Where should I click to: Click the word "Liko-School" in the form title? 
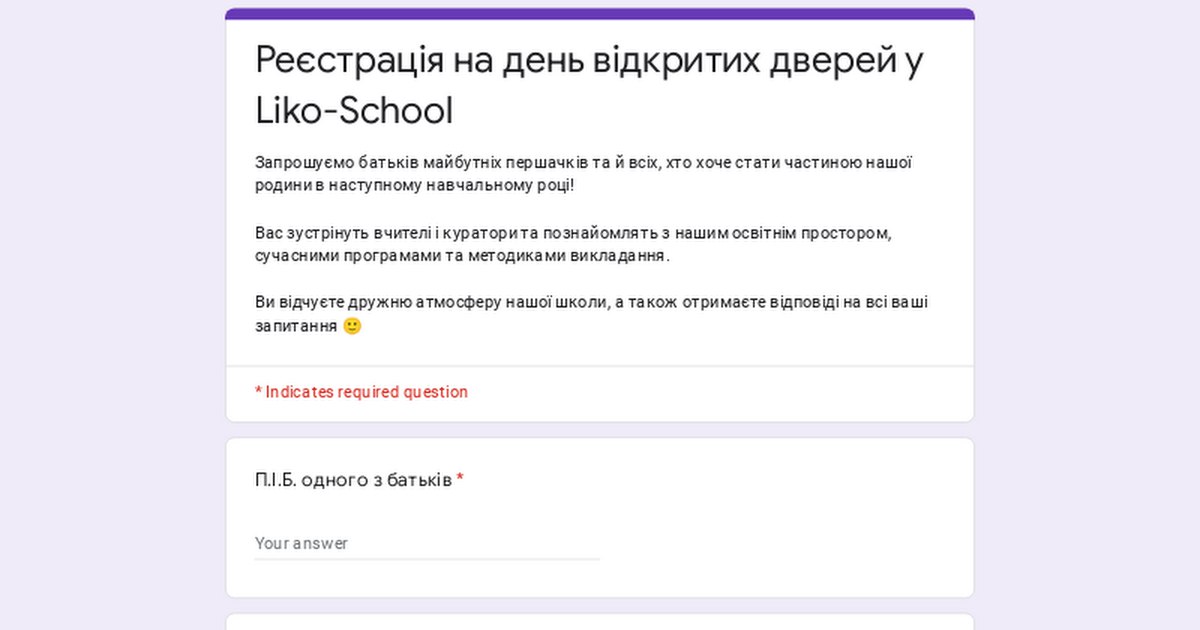(354, 111)
